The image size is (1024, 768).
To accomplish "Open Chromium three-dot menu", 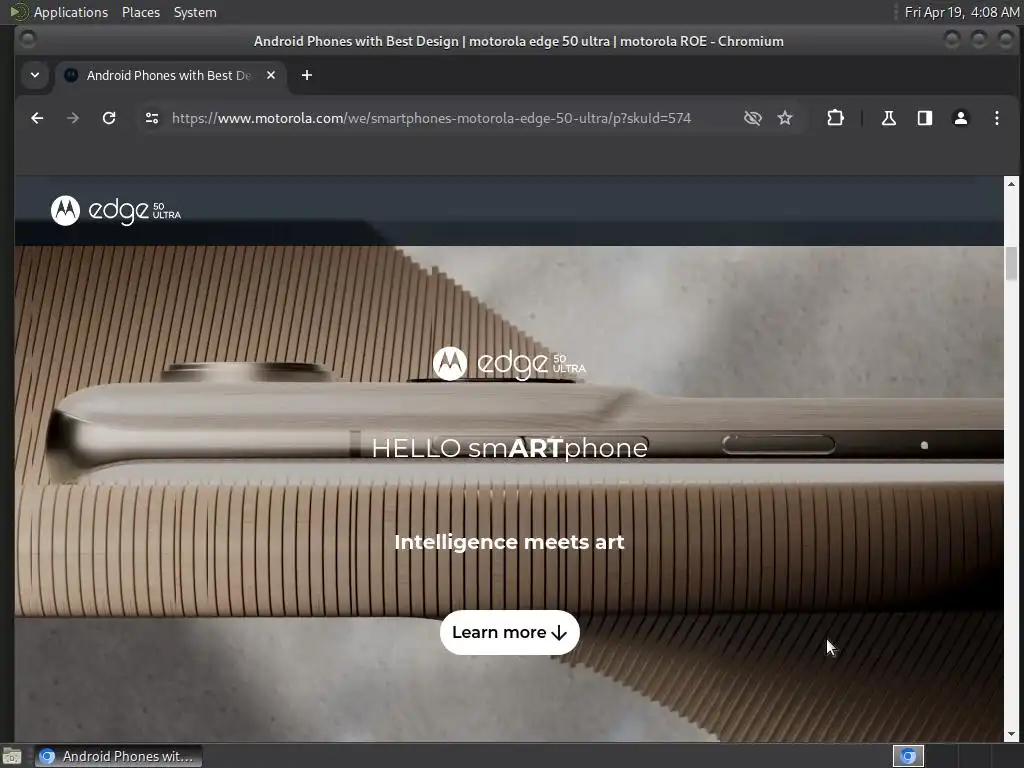I will tap(997, 118).
